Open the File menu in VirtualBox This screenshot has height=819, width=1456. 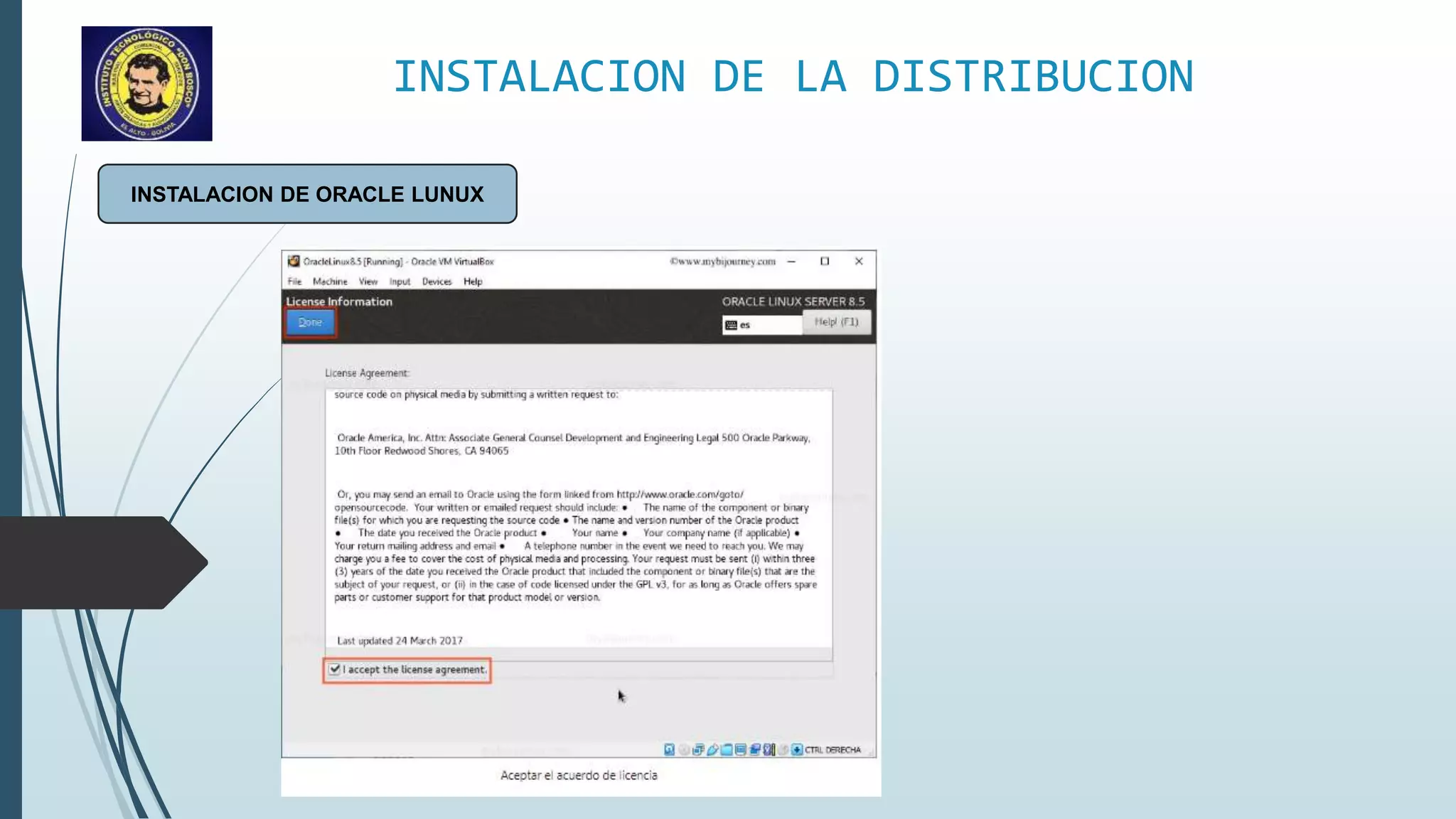coord(294,282)
